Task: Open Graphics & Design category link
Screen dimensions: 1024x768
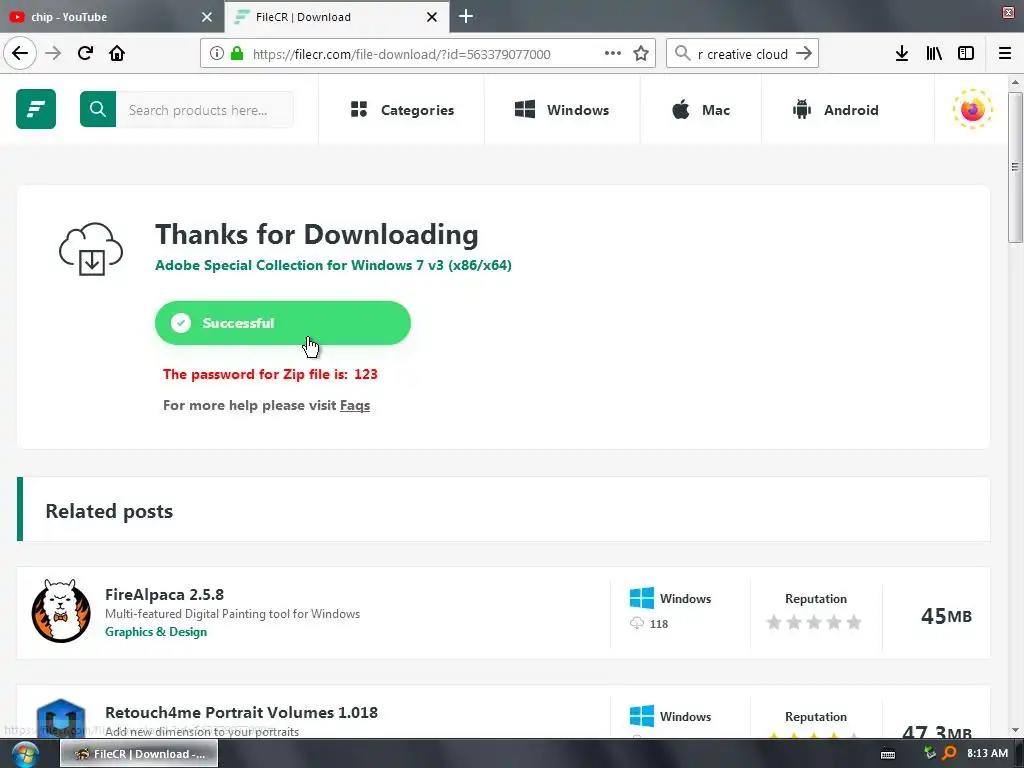Action: (x=156, y=632)
